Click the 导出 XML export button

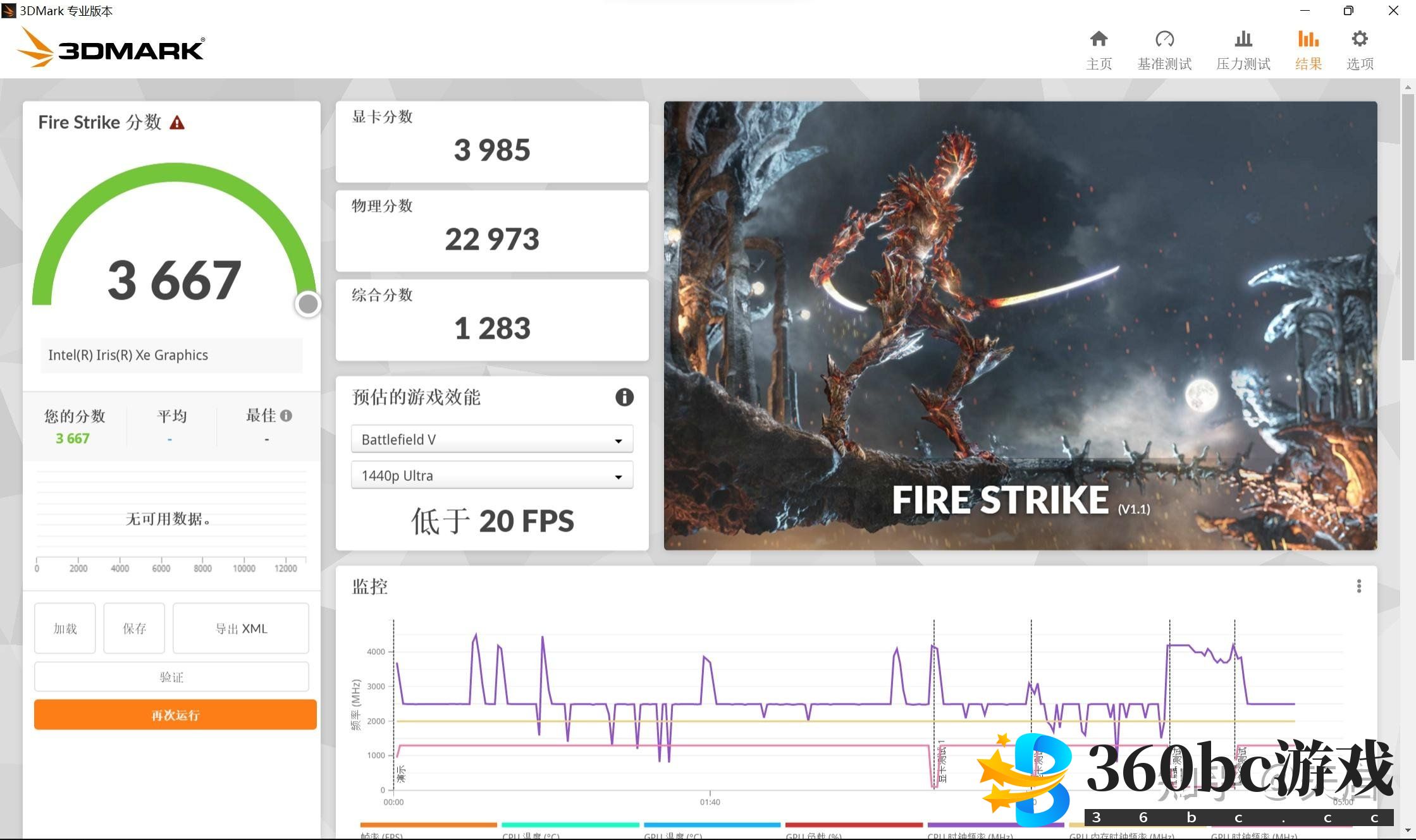click(241, 628)
